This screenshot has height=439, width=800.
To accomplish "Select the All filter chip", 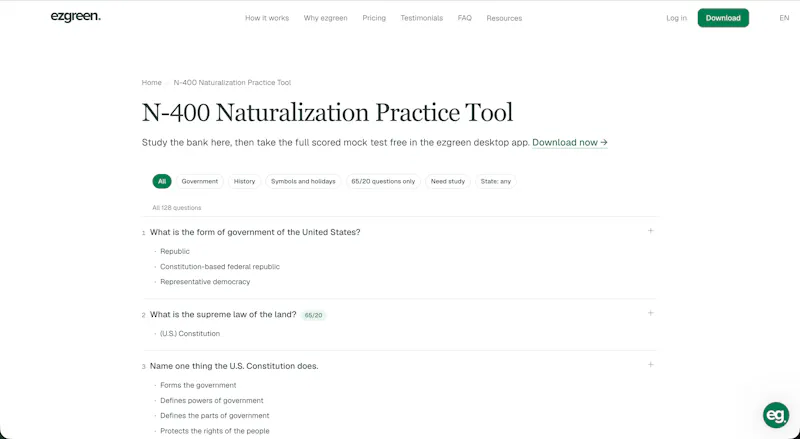I will tap(162, 181).
